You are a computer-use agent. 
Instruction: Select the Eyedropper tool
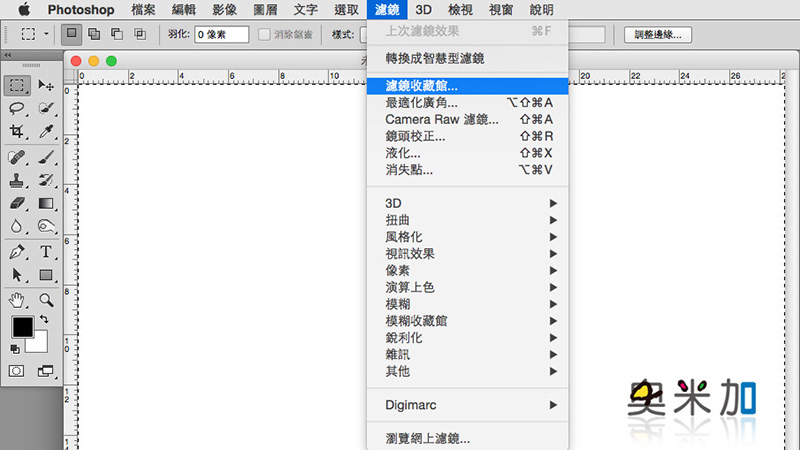[x=46, y=131]
